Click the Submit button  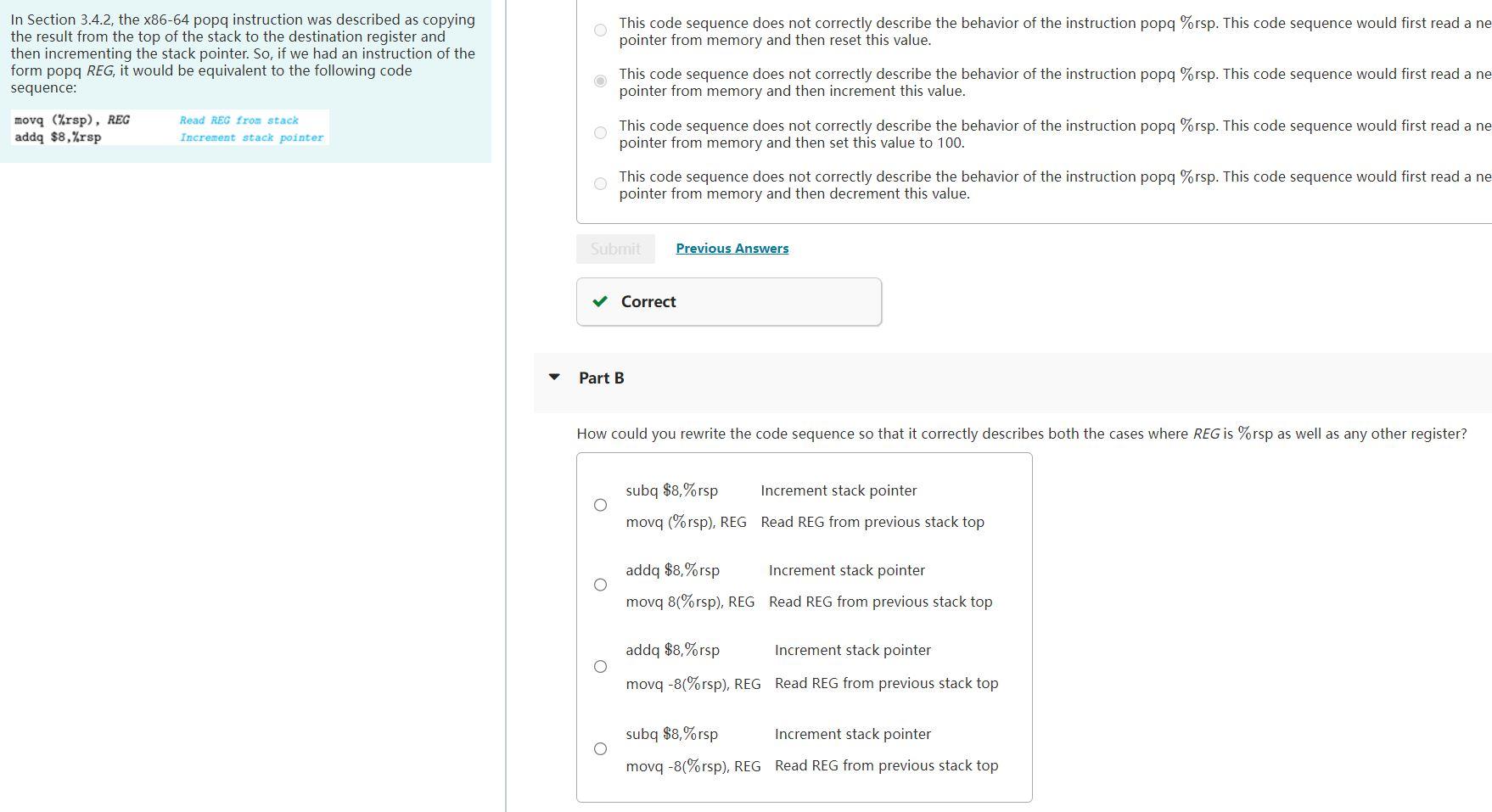click(x=614, y=248)
